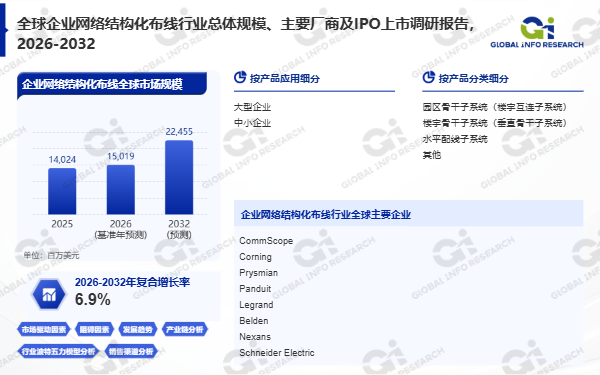Image resolution: width=600 pixels, height=375 pixels.
Task: Click the 发展趋势 tag
Action: click(138, 329)
